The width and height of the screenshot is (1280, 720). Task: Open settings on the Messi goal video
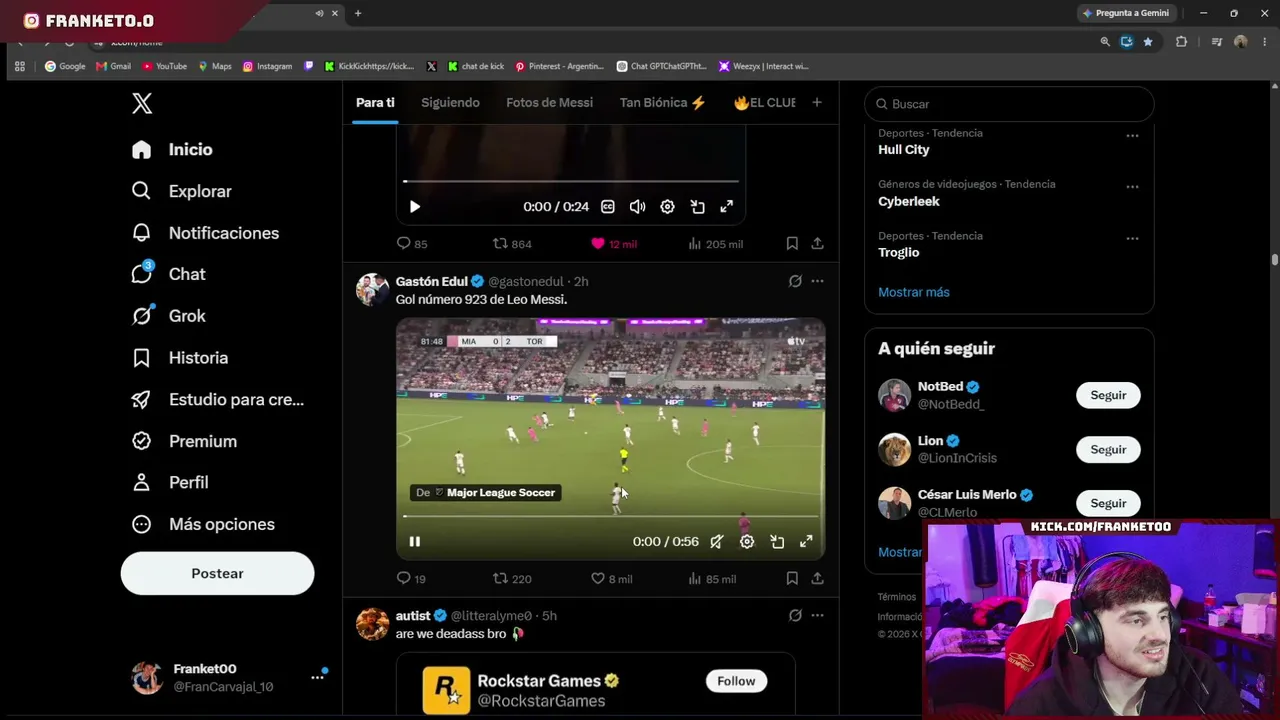pos(747,541)
